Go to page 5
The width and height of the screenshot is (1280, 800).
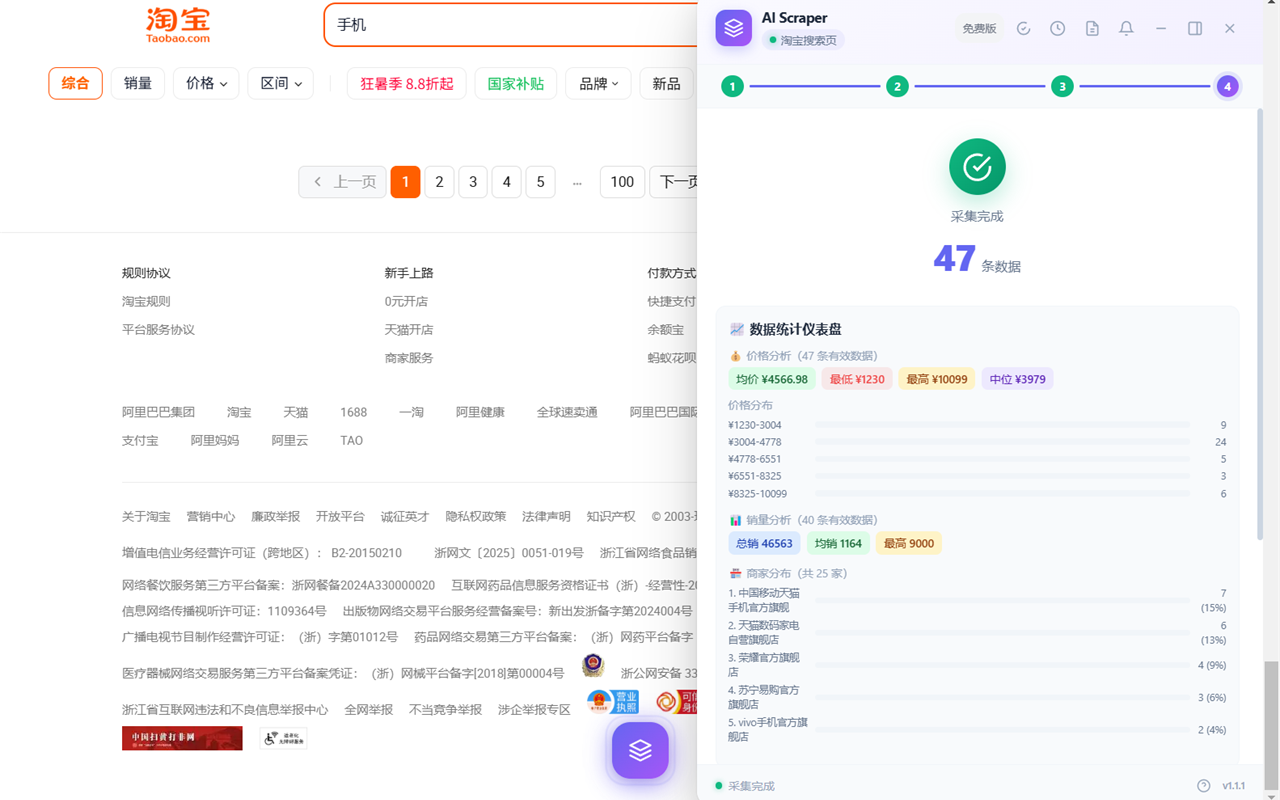click(x=540, y=182)
